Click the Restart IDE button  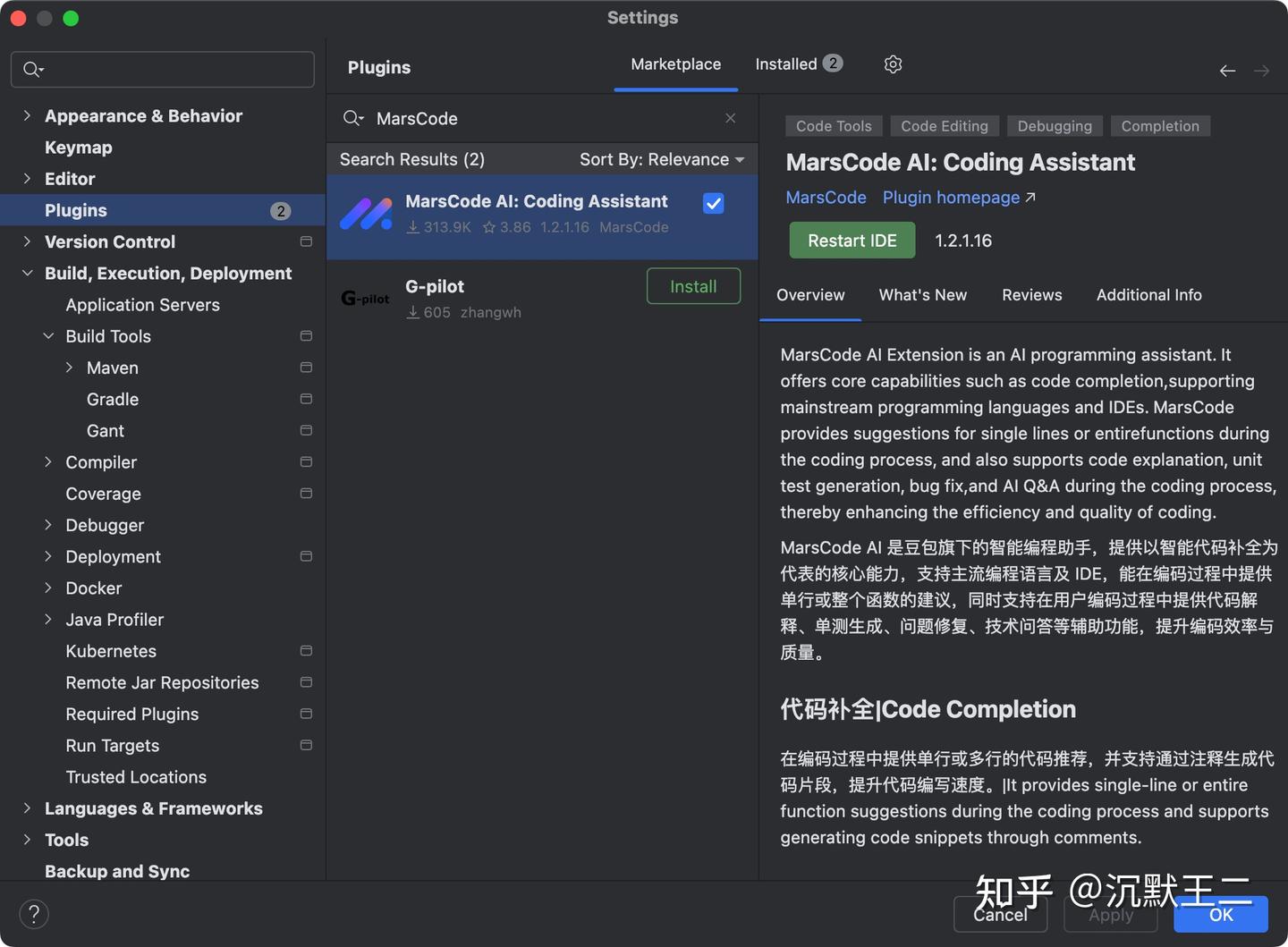[852, 241]
